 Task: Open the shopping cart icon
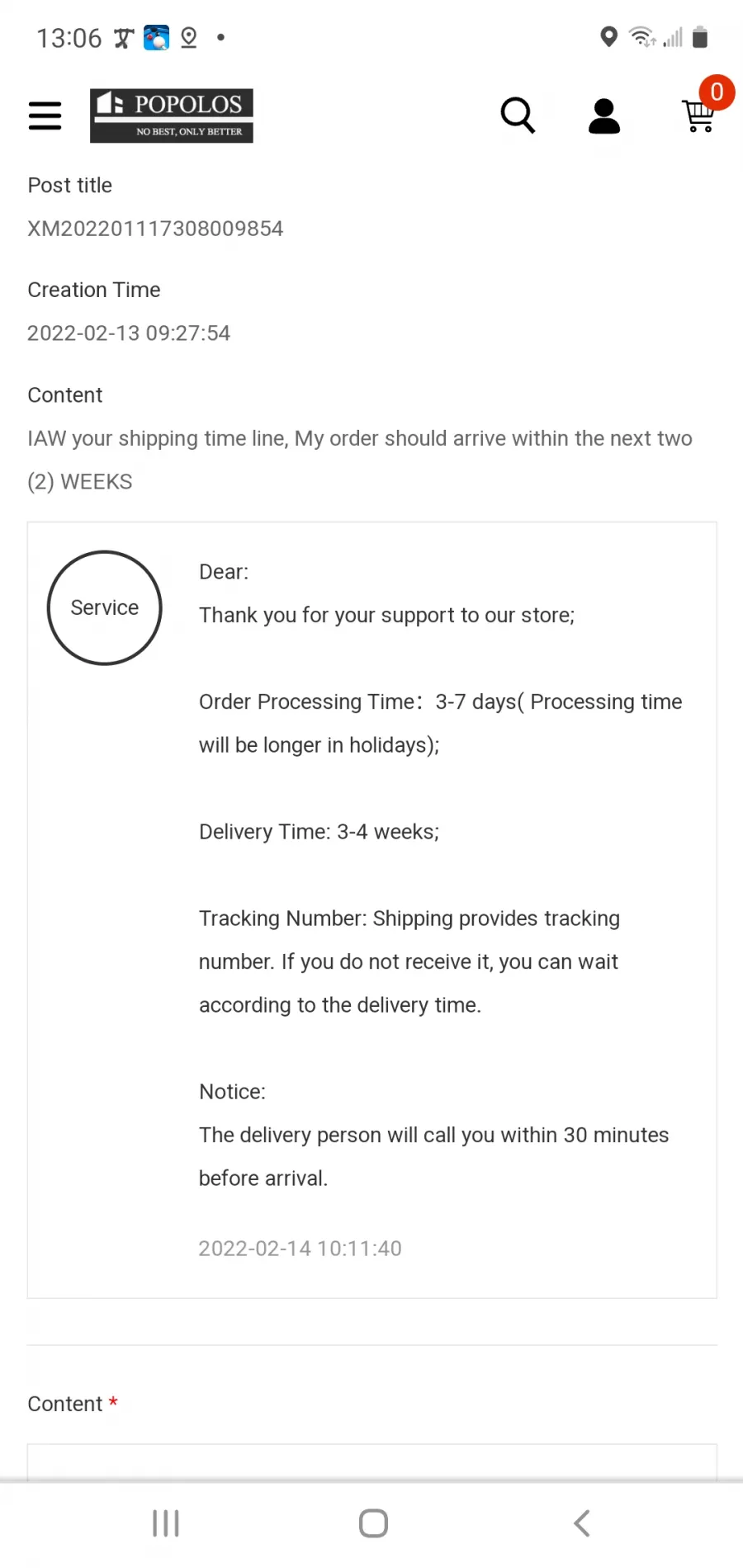tap(698, 116)
